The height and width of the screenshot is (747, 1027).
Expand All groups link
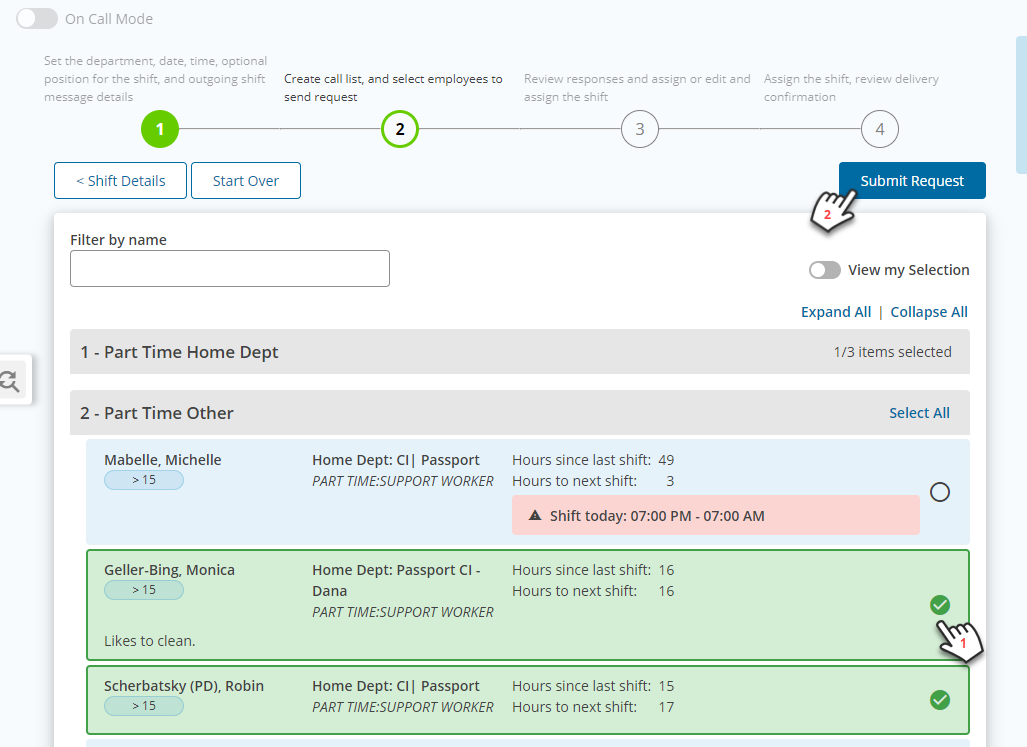point(836,312)
